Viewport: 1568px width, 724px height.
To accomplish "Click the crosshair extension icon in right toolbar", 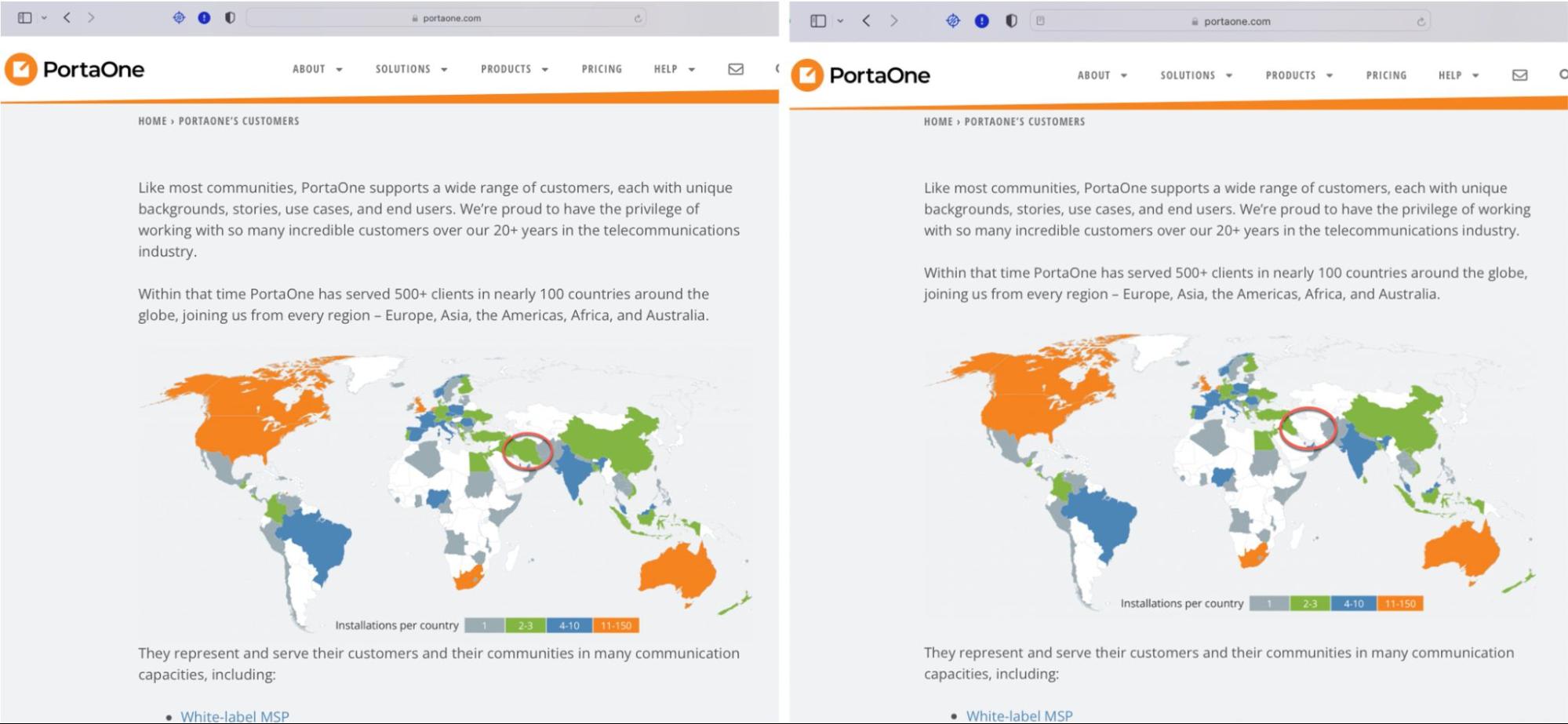I will pyautogui.click(x=953, y=21).
